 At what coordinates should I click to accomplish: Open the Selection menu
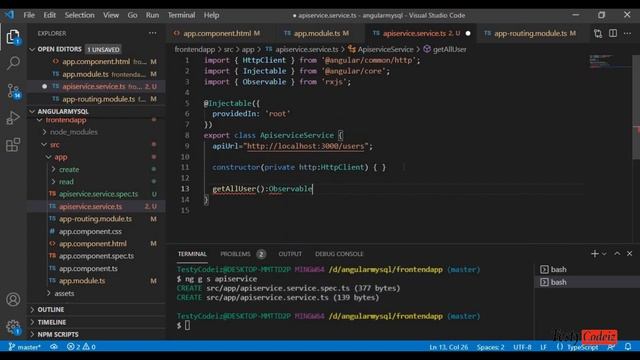click(79, 15)
